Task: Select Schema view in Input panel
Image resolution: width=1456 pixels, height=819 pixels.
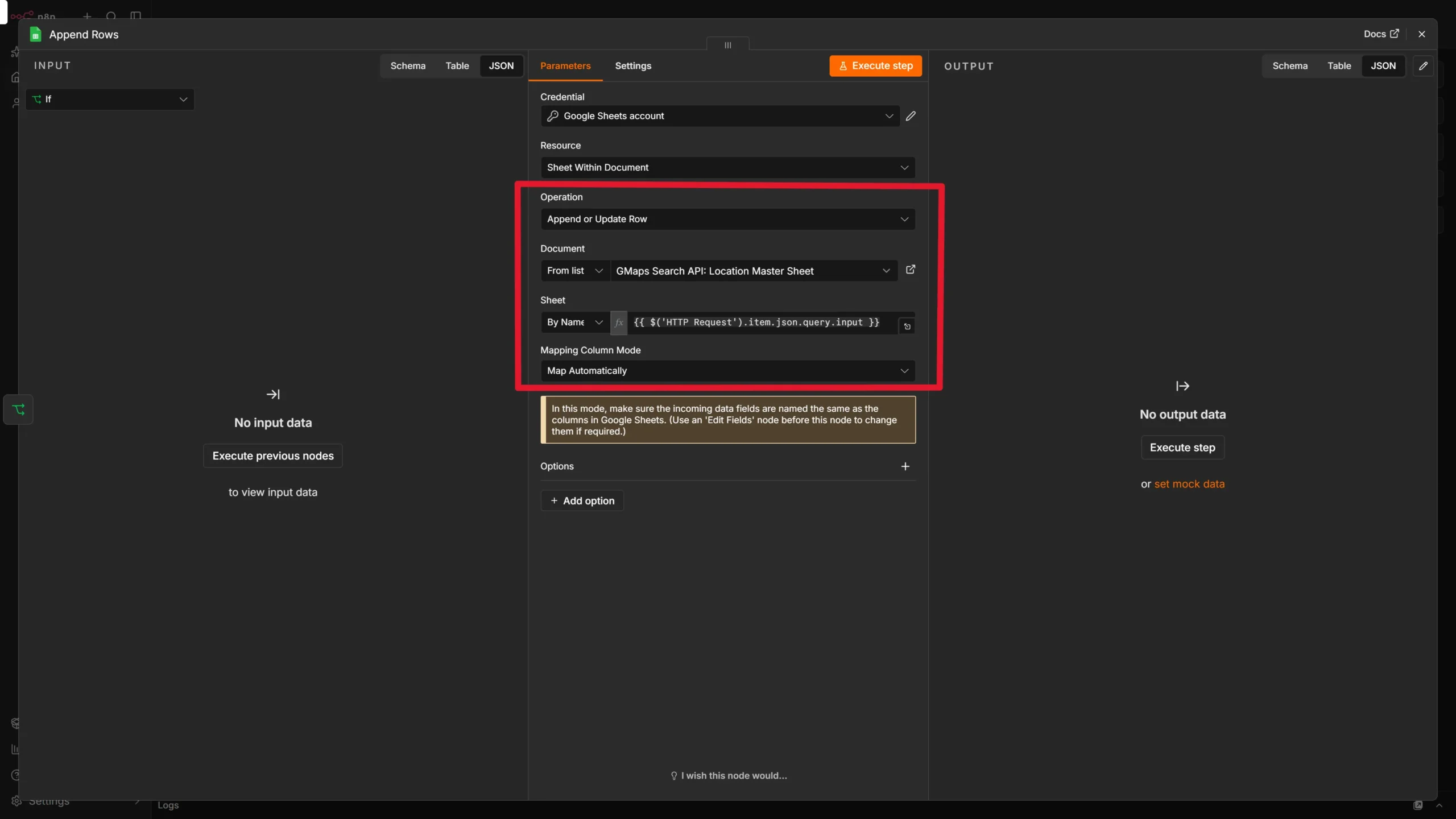Action: (x=408, y=66)
